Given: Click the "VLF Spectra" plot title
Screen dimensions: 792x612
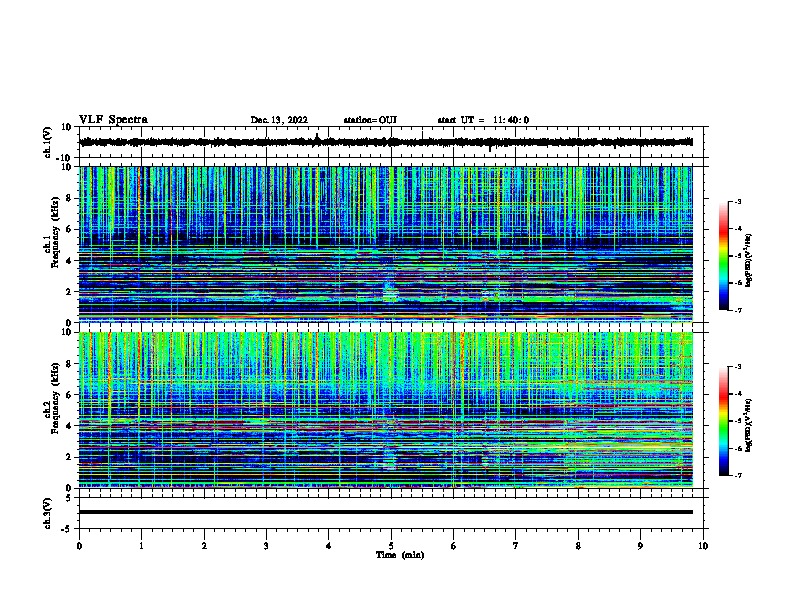Looking at the screenshot, I should 113,120.
